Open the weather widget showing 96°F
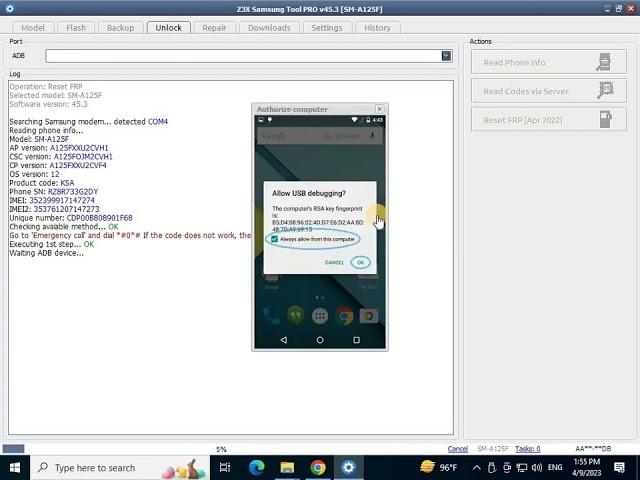This screenshot has width=640, height=480. click(x=439, y=467)
